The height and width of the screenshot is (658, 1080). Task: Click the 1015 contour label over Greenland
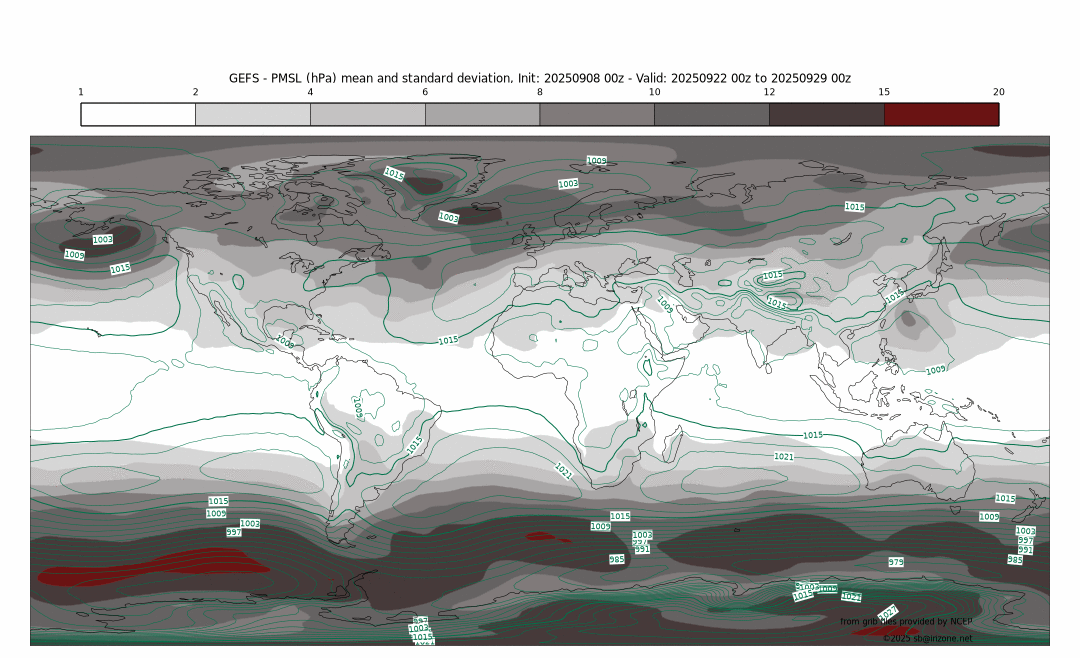[394, 173]
